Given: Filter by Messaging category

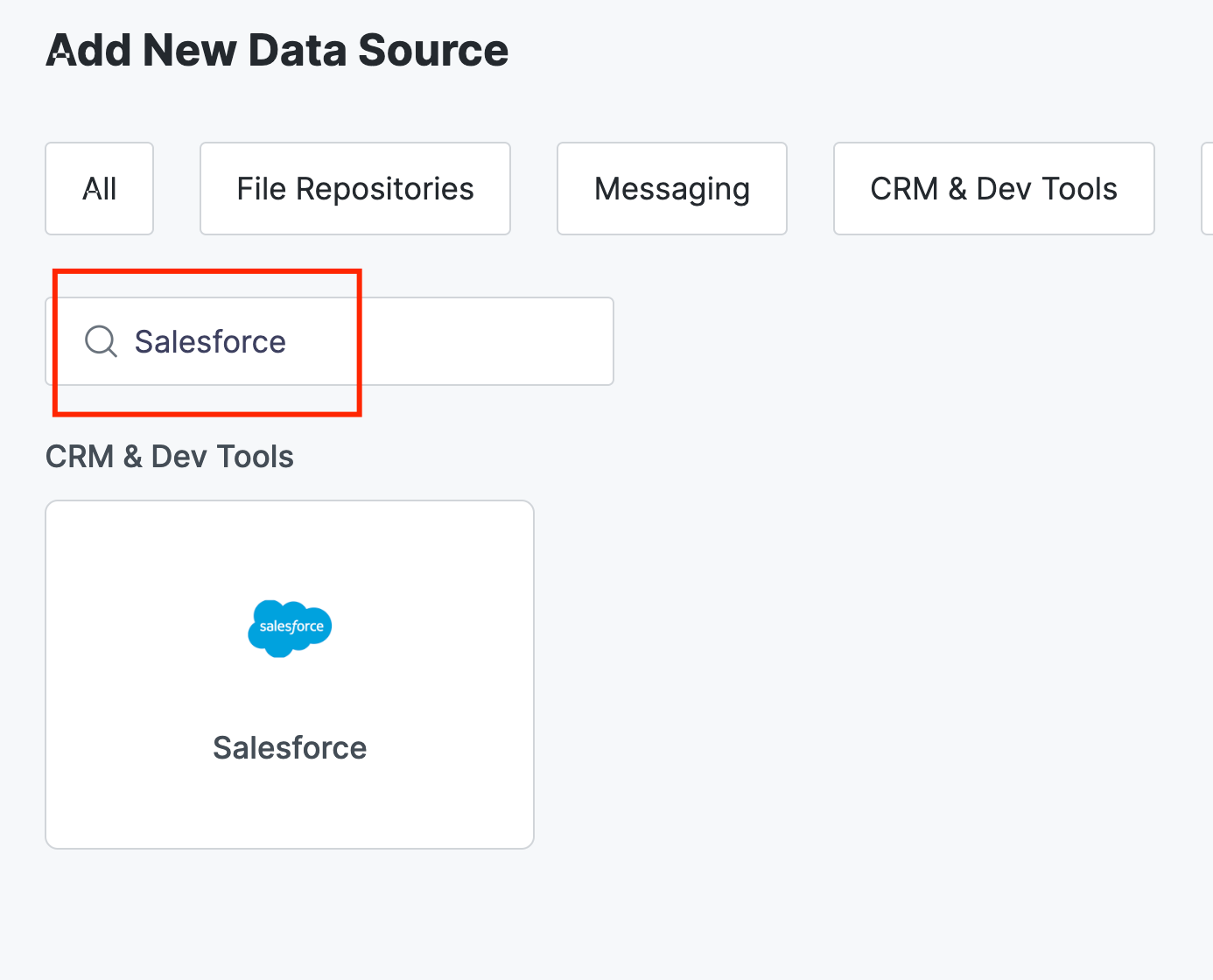Looking at the screenshot, I should pyautogui.click(x=672, y=189).
